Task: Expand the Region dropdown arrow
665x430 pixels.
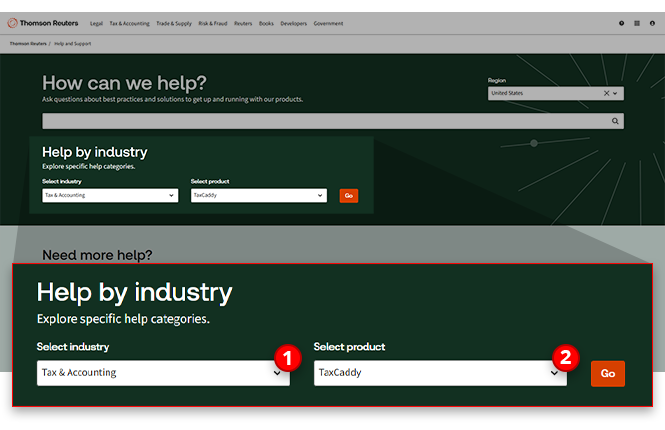Action: [x=615, y=93]
